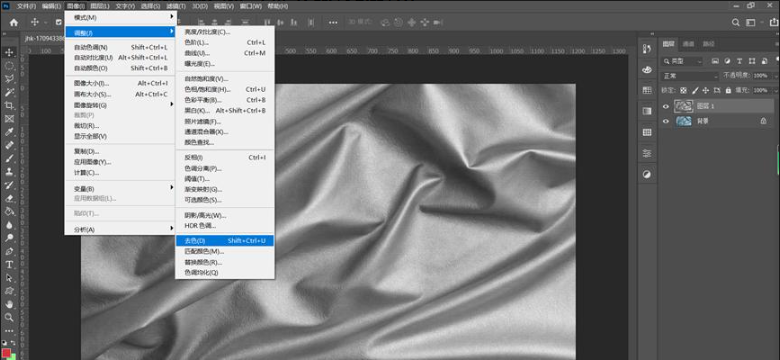Toggle lock all padlock in Layers panel
The width and height of the screenshot is (780, 360).
coord(728,90)
